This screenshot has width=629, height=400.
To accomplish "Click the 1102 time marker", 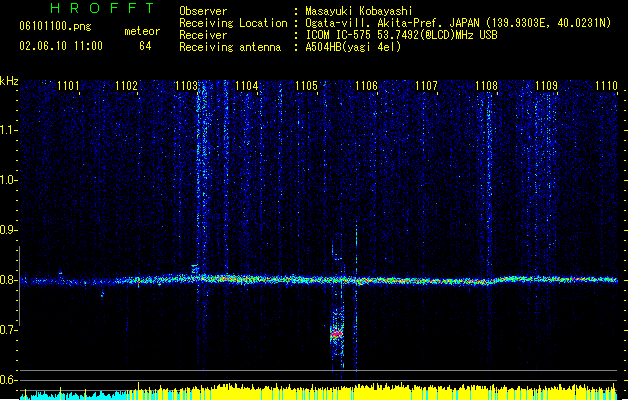I will [x=126, y=86].
